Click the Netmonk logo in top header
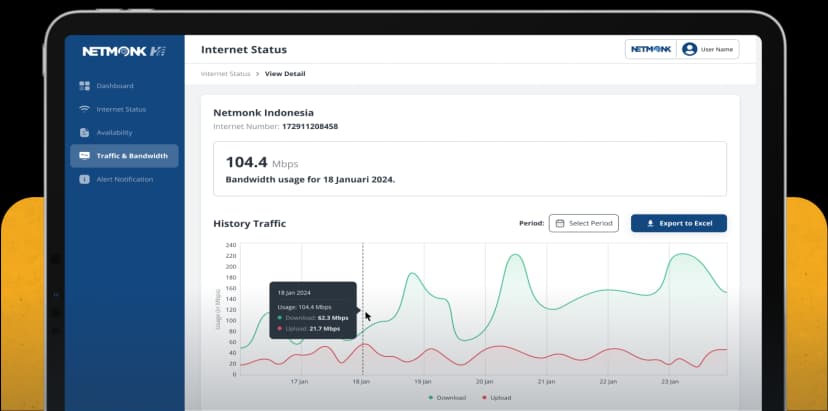The width and height of the screenshot is (828, 411). point(651,49)
